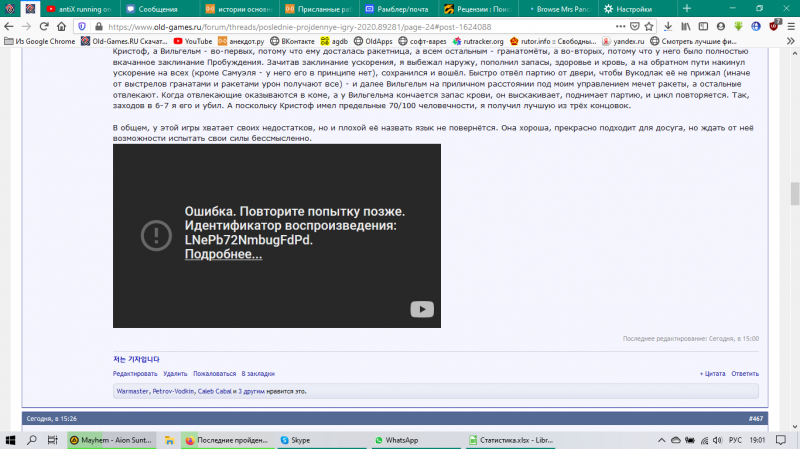Screen dimensions: 800x449
Task: Add post В закладки
Action: coord(258,374)
